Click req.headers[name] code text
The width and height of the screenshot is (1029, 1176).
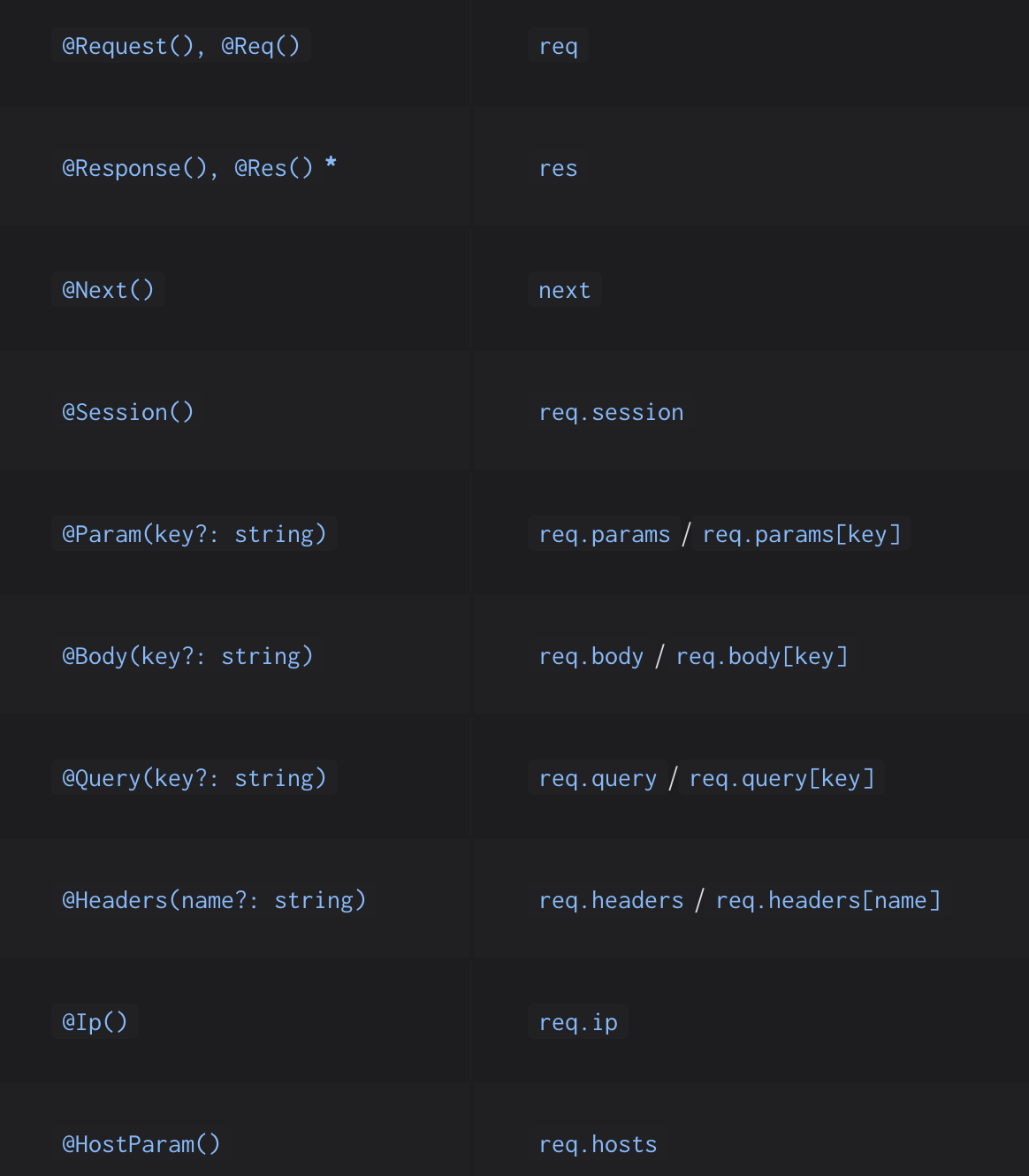coord(828,900)
